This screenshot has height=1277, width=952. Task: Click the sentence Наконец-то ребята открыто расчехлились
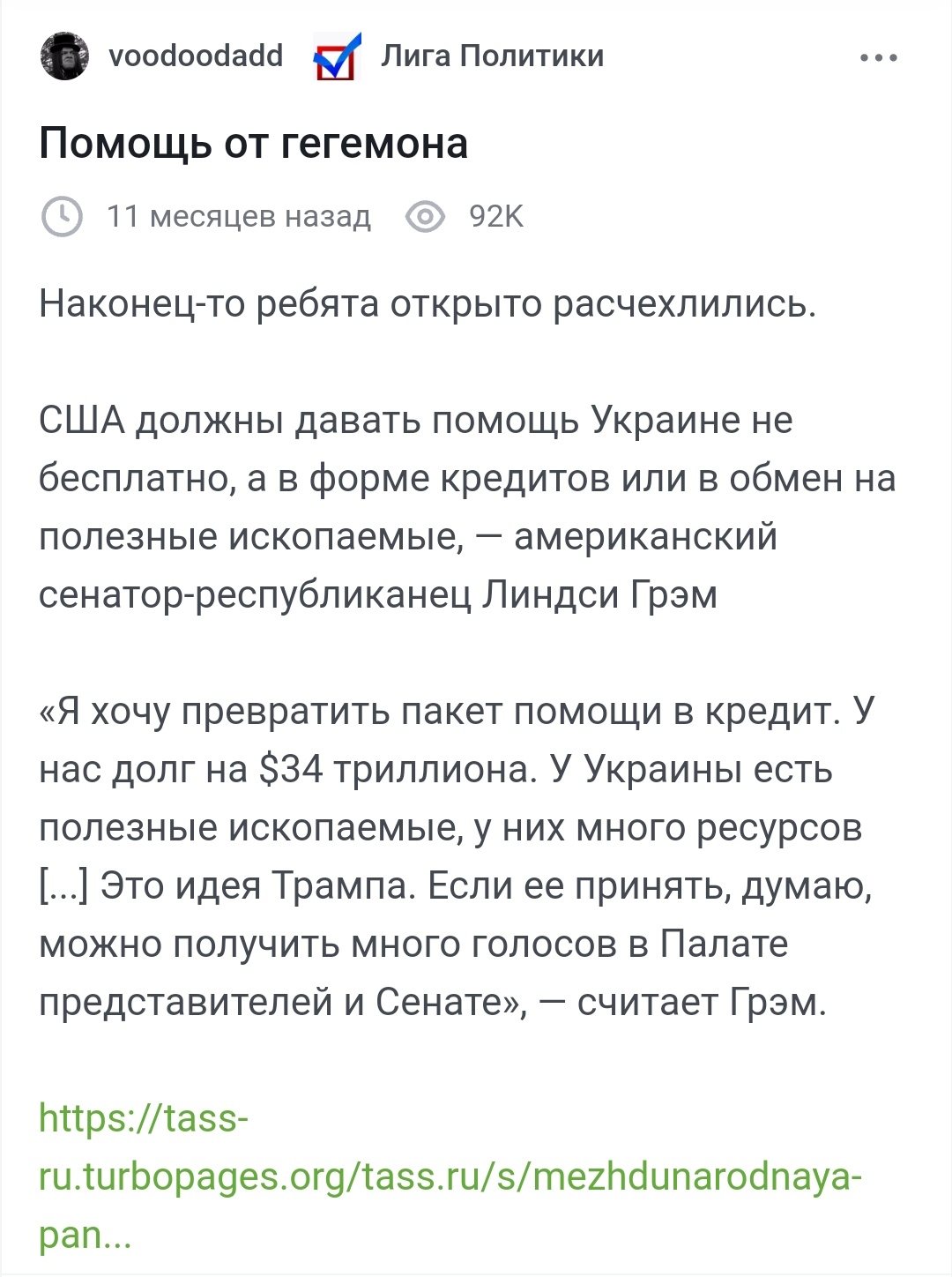click(x=428, y=304)
